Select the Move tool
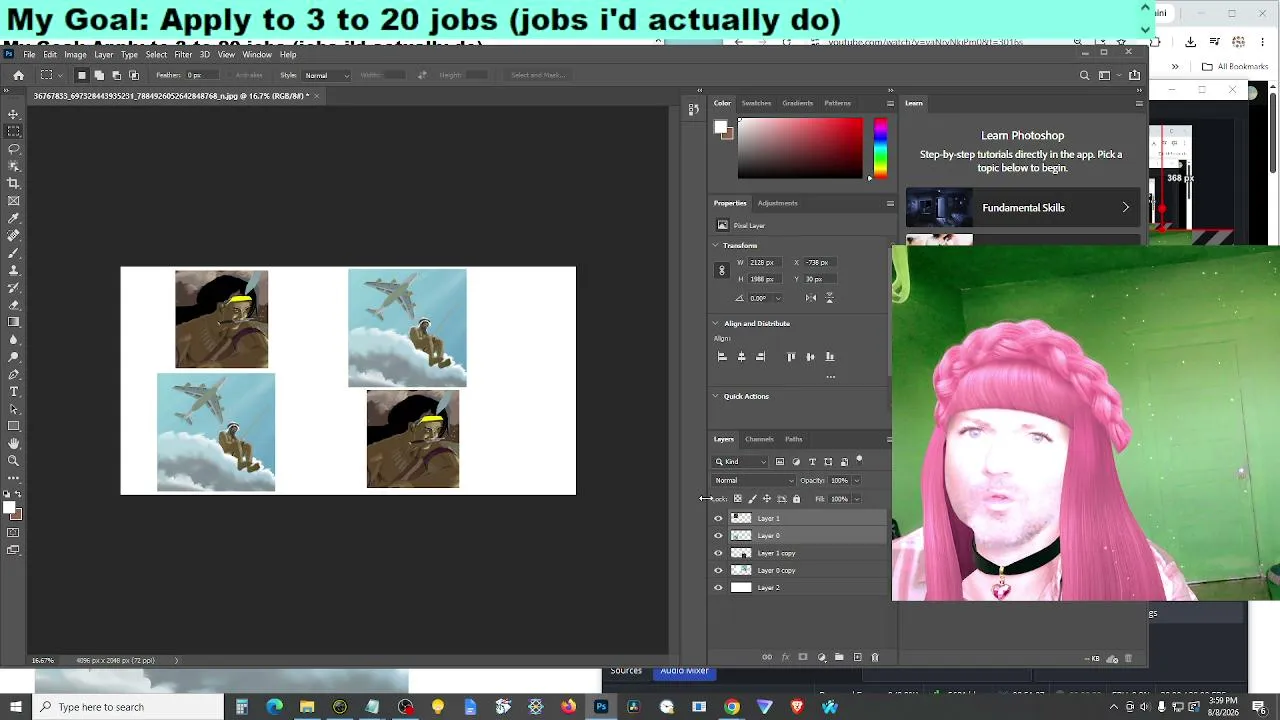 coord(13,114)
